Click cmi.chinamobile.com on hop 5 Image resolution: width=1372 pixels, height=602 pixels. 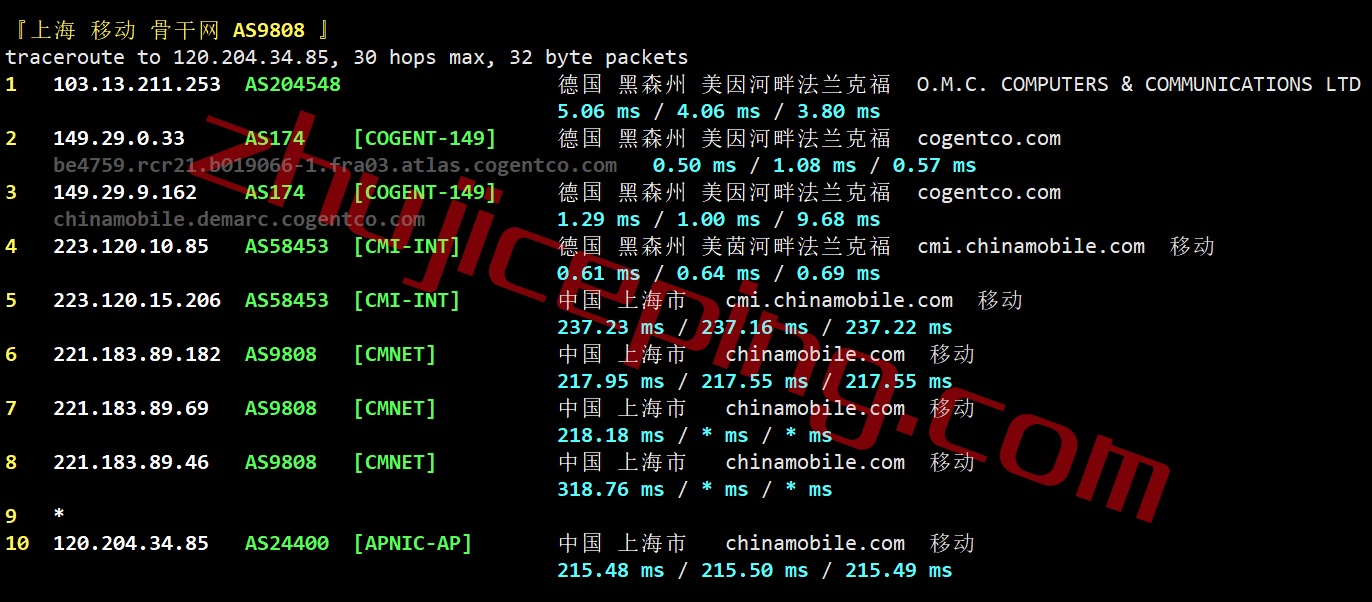coord(839,300)
